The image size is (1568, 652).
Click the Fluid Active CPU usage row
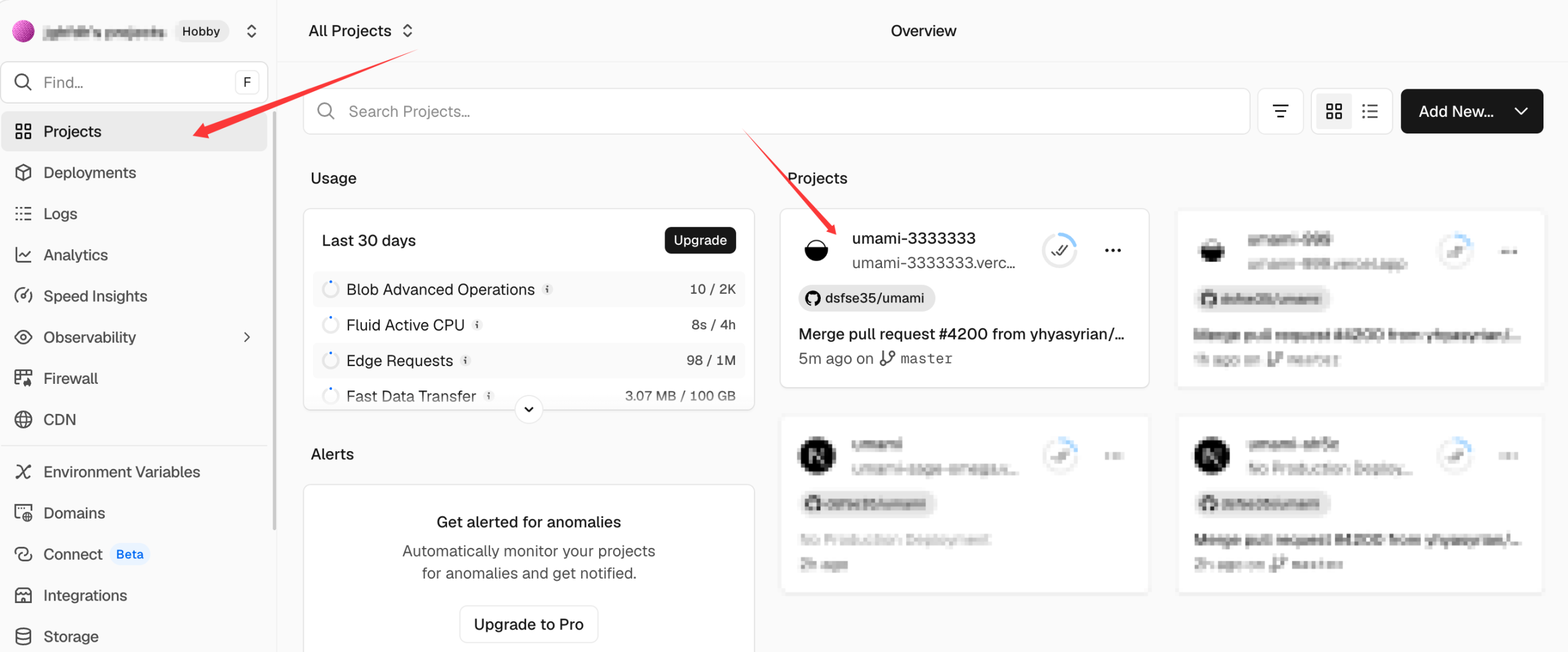529,325
